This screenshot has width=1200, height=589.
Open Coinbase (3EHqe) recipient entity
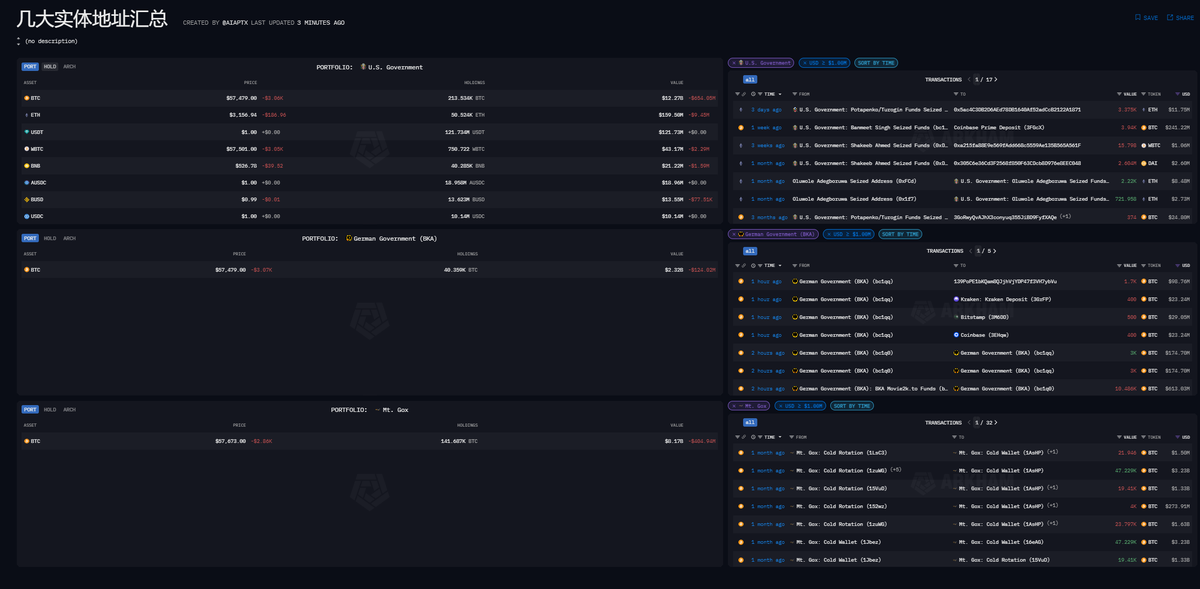(x=984, y=335)
